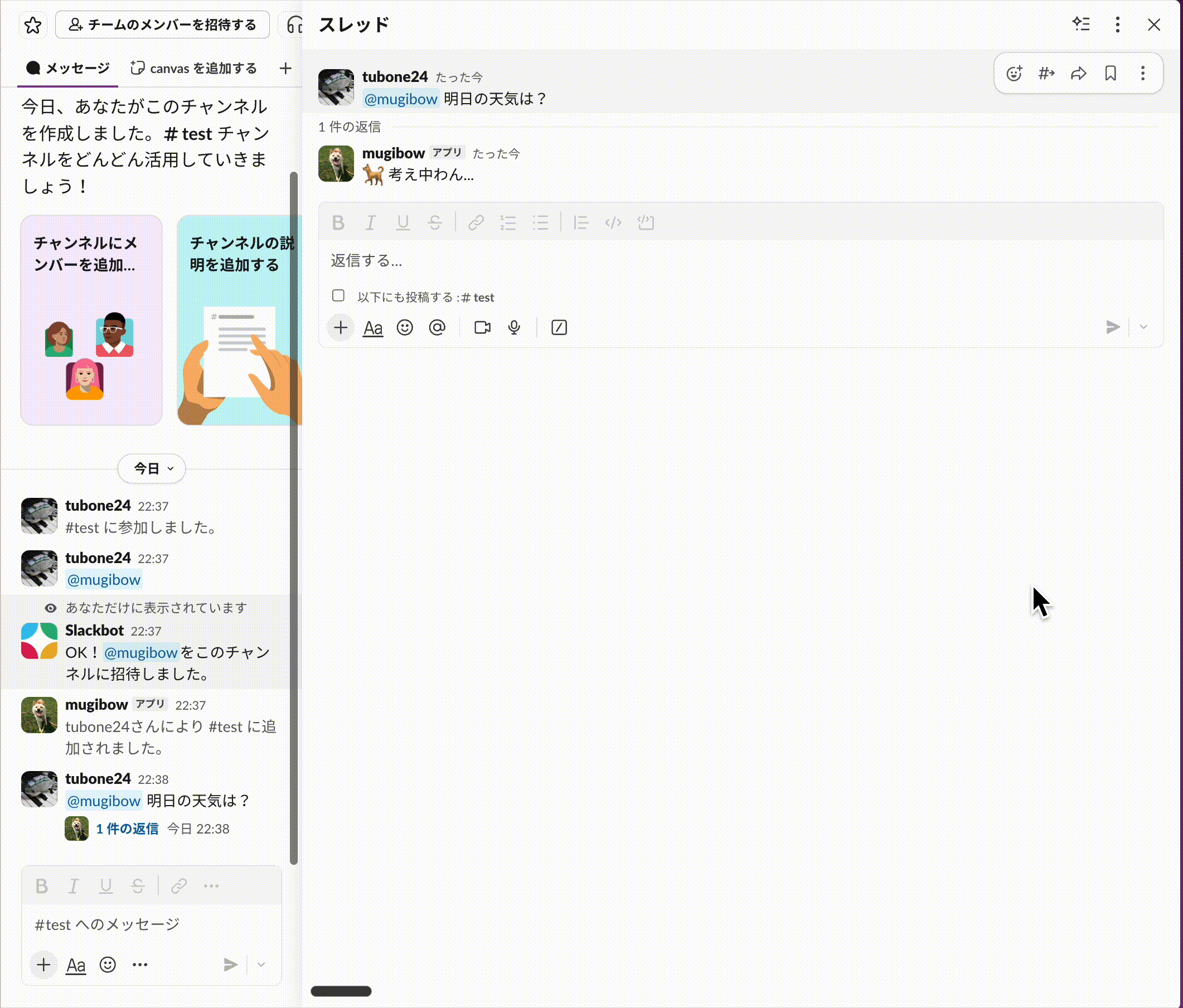Open 1件の返信 to view thread replies

pyautogui.click(x=127, y=828)
